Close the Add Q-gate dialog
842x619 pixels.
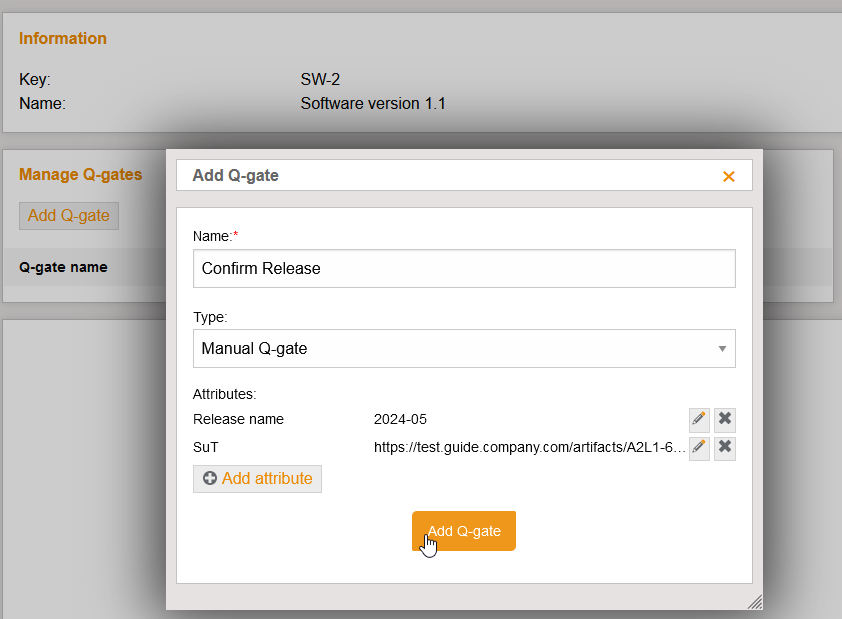pos(728,175)
